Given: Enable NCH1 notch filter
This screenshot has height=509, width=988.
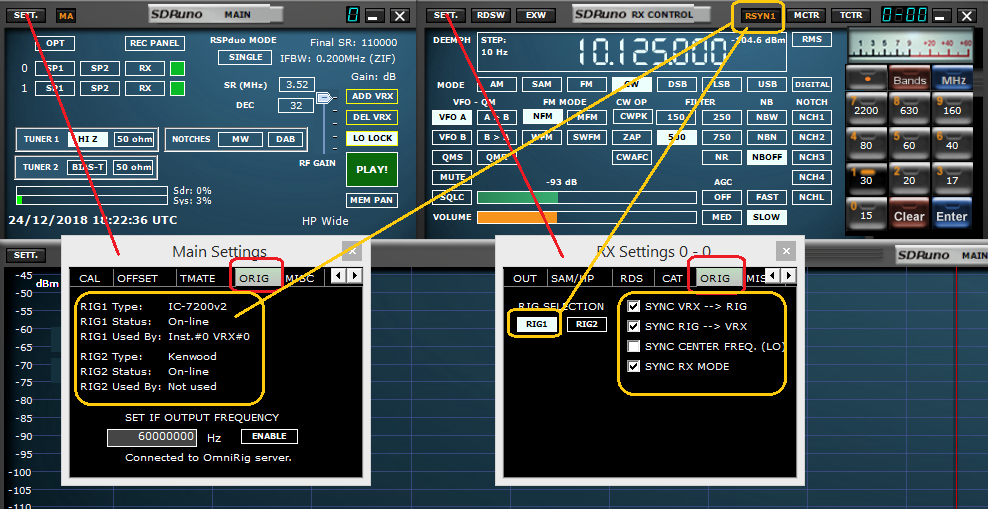Looking at the screenshot, I should click(x=812, y=117).
